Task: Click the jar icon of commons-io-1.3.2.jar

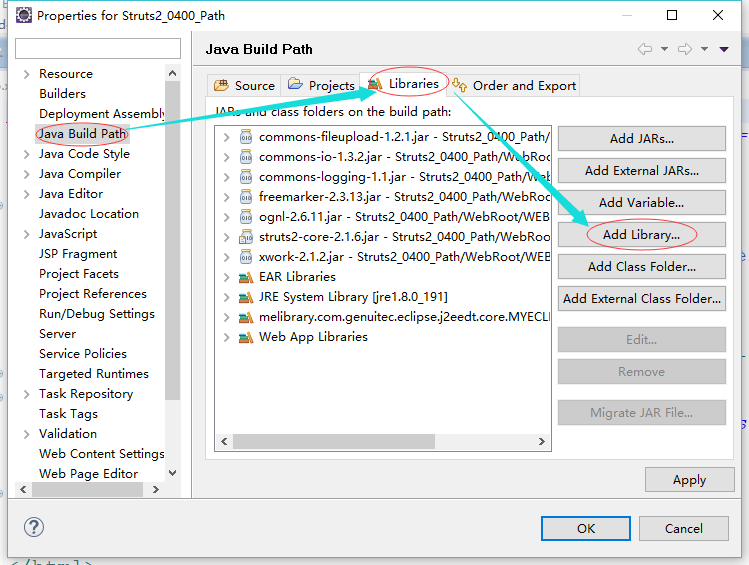Action: pyautogui.click(x=246, y=157)
